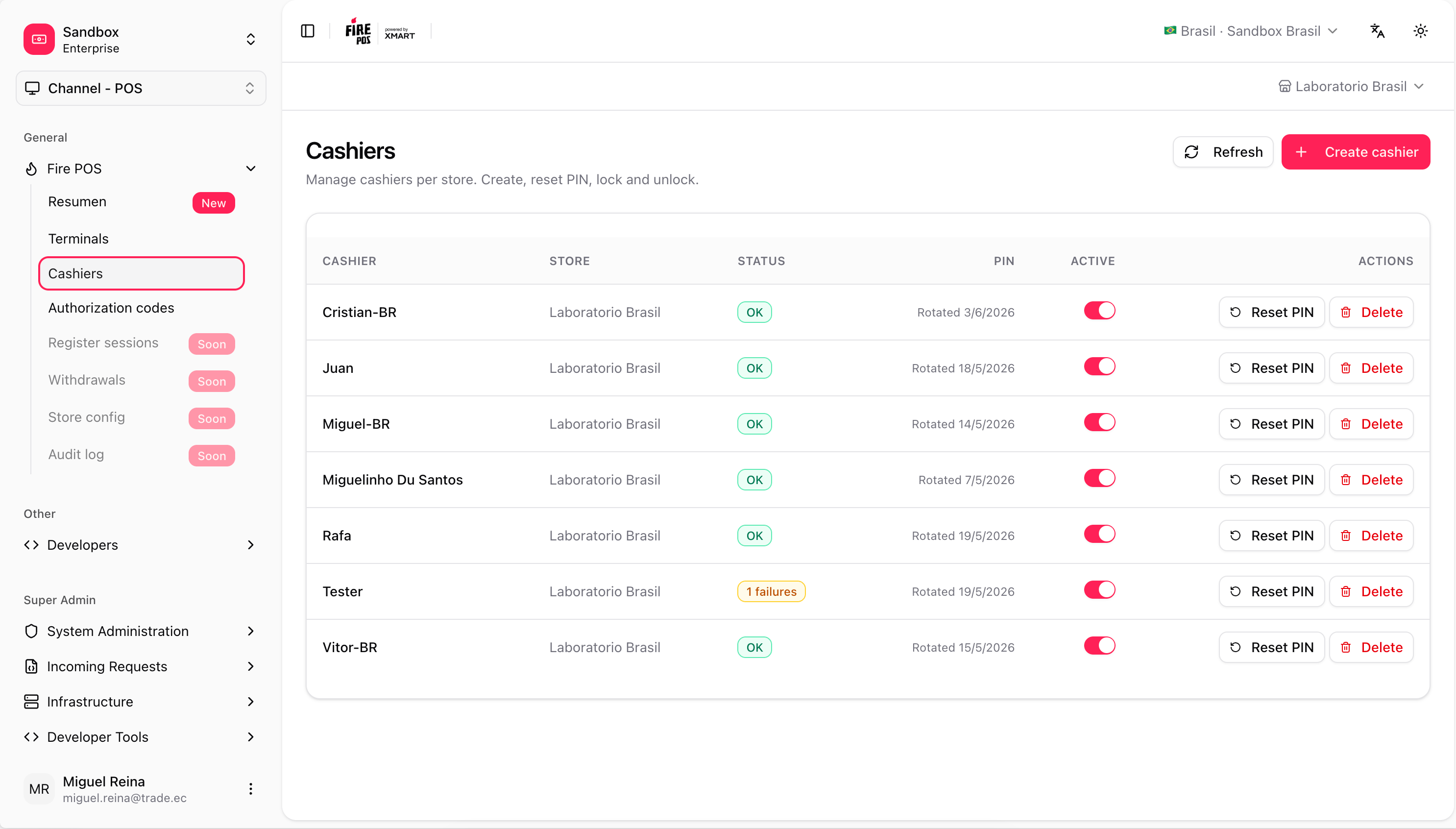Viewport: 1456px width, 829px height.
Task: Expand the Infrastructure section
Action: pyautogui.click(x=141, y=702)
